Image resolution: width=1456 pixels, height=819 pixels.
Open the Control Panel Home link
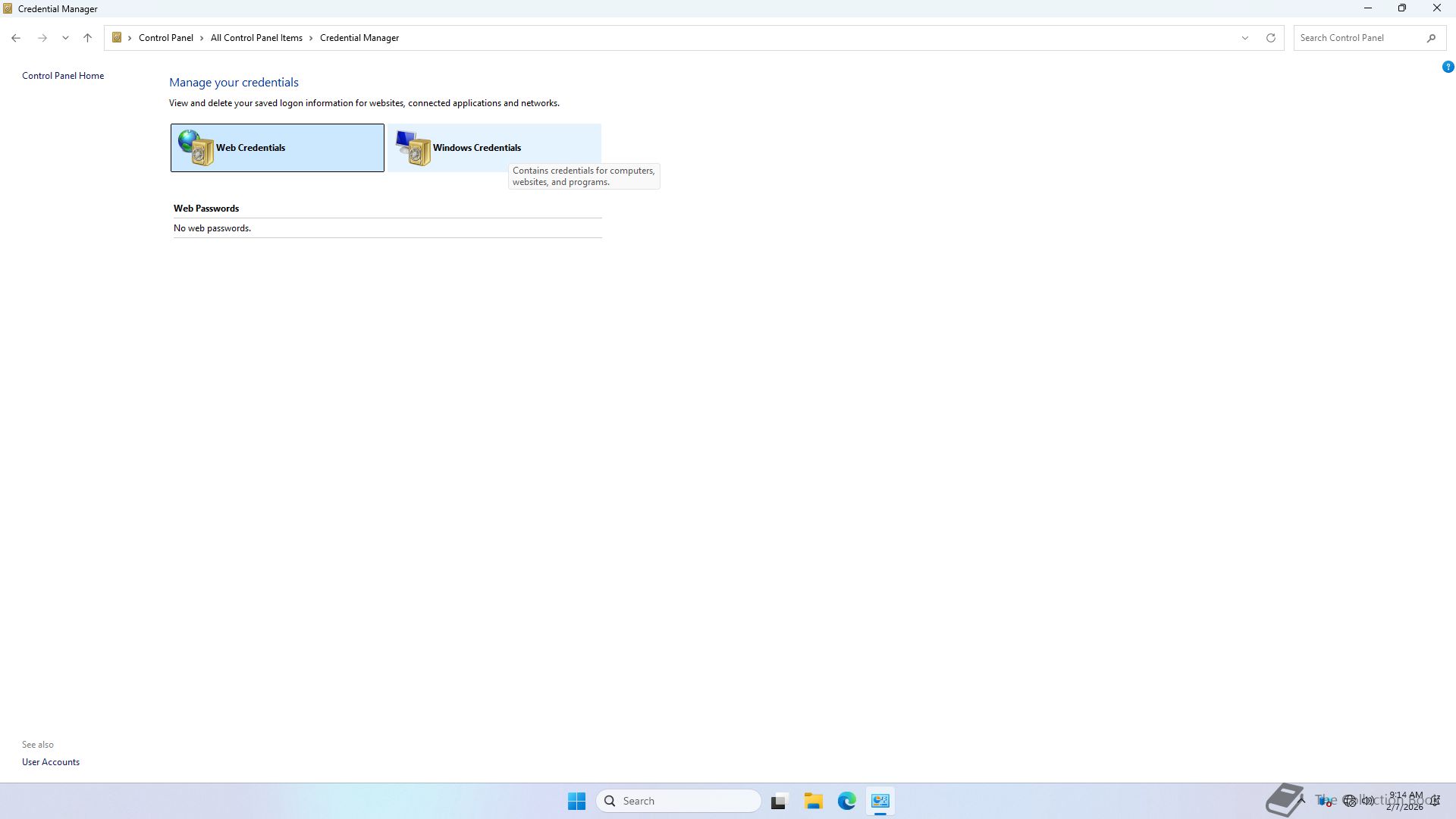click(x=63, y=76)
